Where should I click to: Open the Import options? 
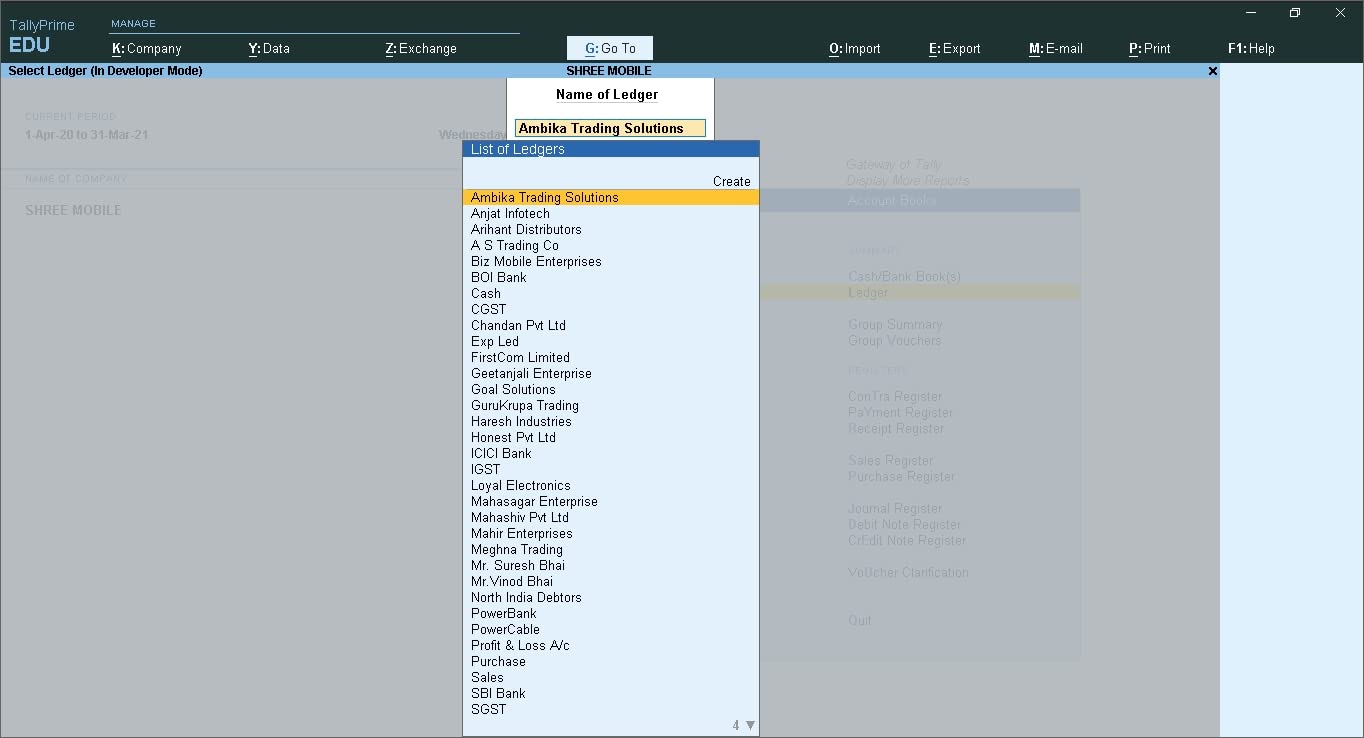(x=854, y=47)
